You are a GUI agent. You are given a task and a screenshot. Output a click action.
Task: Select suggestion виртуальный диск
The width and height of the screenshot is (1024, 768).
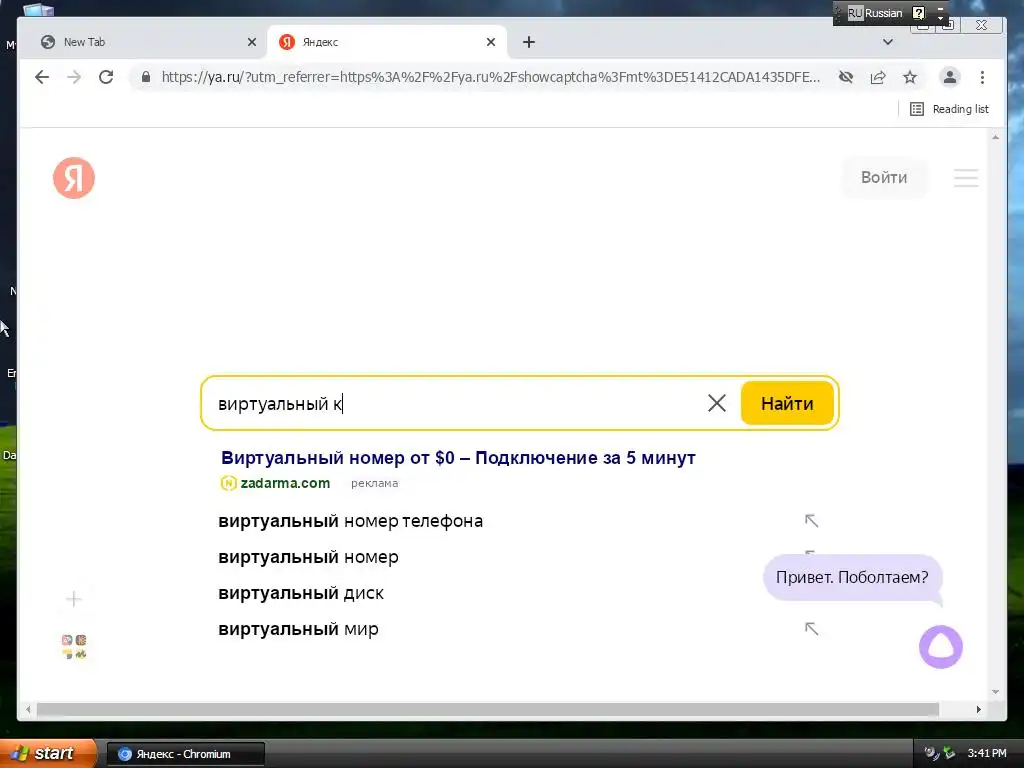[300, 593]
